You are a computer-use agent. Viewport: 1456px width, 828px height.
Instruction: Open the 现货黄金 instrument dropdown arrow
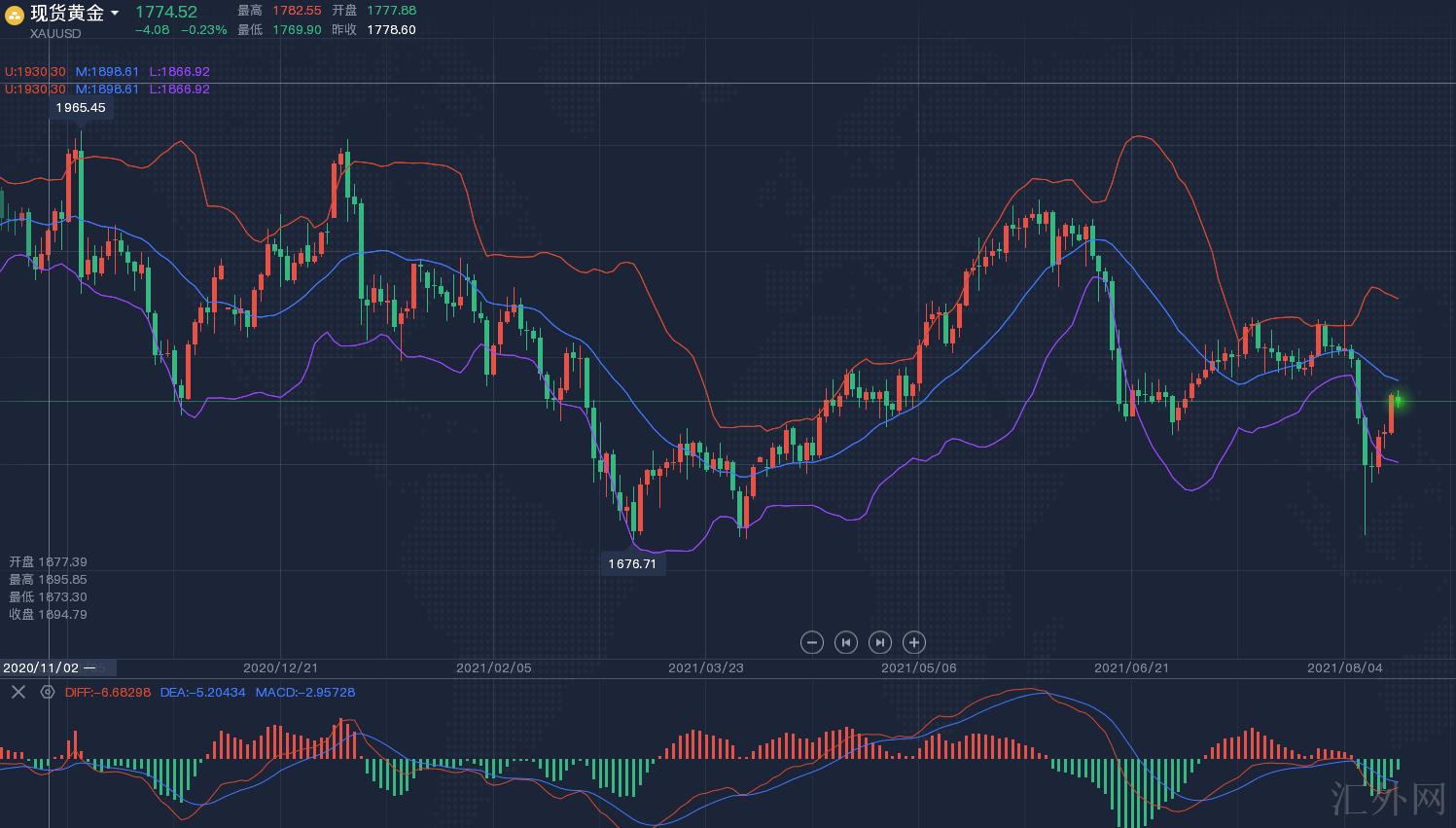[x=115, y=14]
